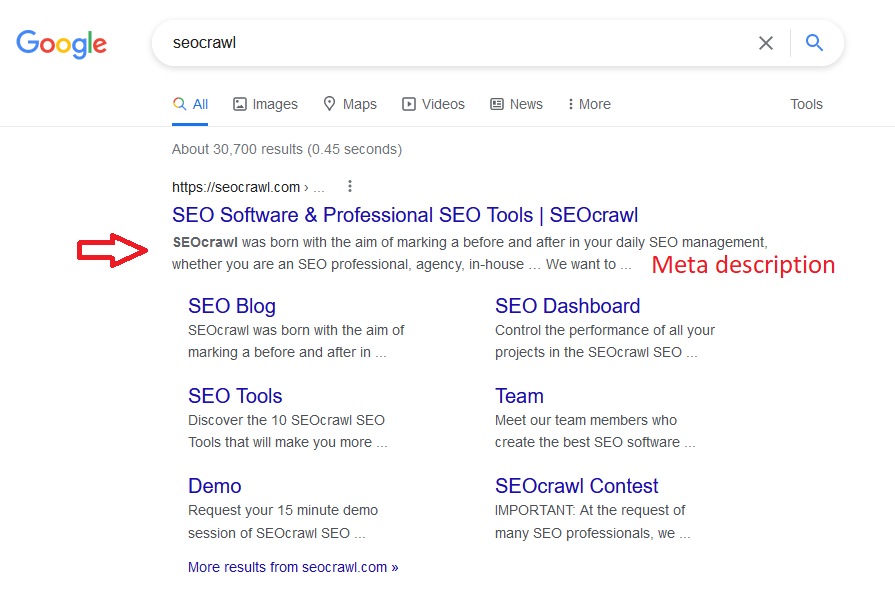Switch to the All results tab
895x589 pixels.
pos(190,103)
